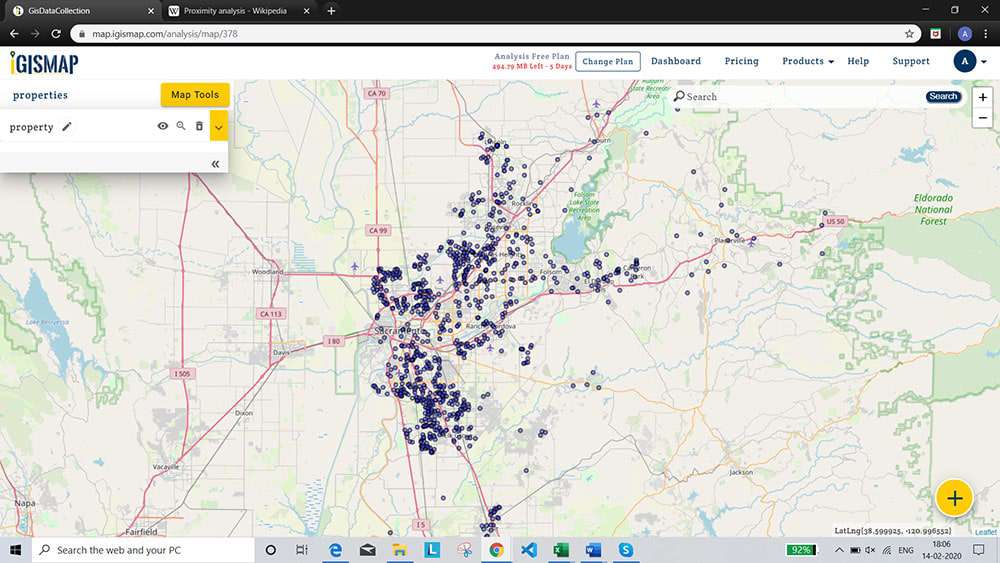
Task: Open the user account avatar menu
Action: [964, 61]
